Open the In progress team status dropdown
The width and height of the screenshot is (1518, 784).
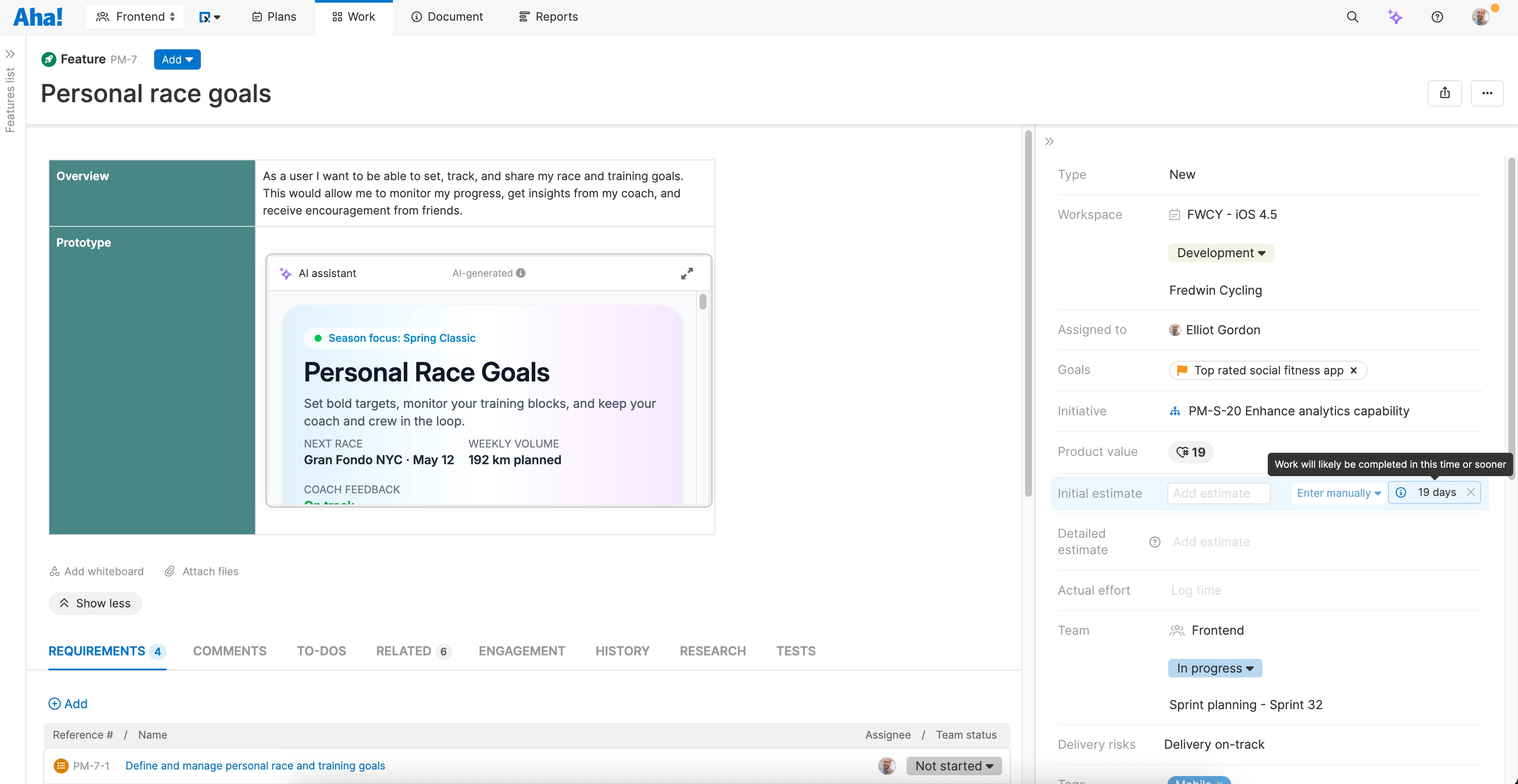click(1214, 669)
